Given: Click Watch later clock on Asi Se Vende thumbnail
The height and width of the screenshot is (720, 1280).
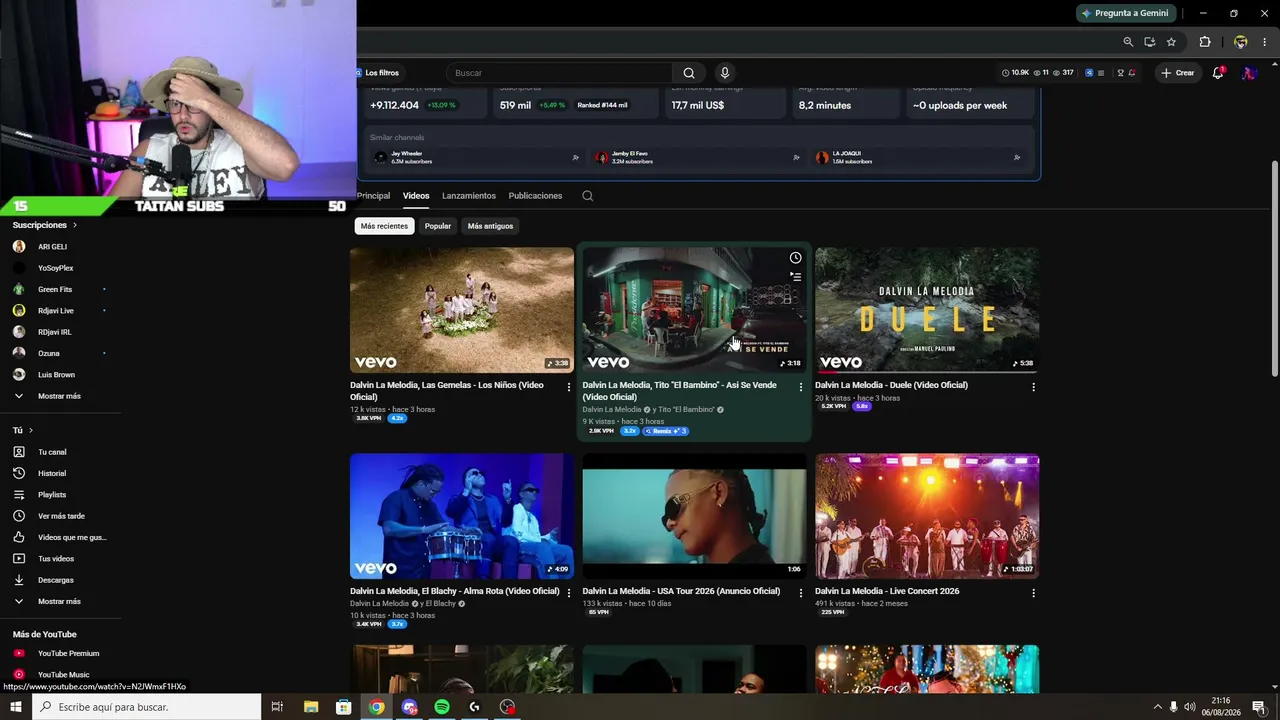Looking at the screenshot, I should coord(796,258).
